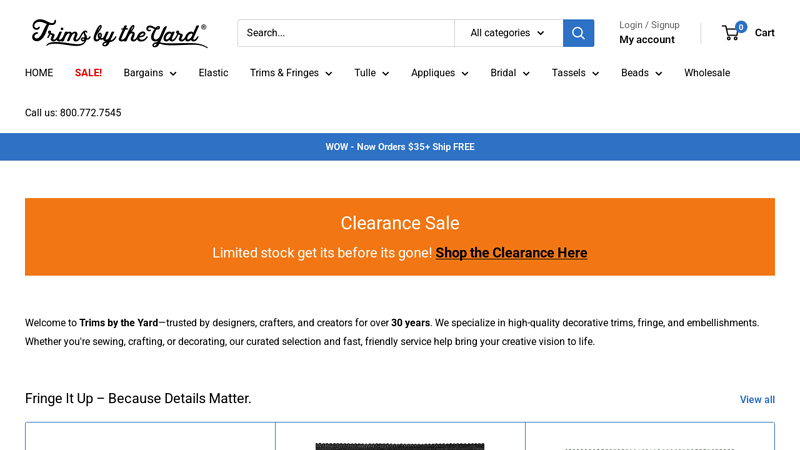This screenshot has width=800, height=450.
Task: Open the Wholesale page
Action: tap(707, 73)
